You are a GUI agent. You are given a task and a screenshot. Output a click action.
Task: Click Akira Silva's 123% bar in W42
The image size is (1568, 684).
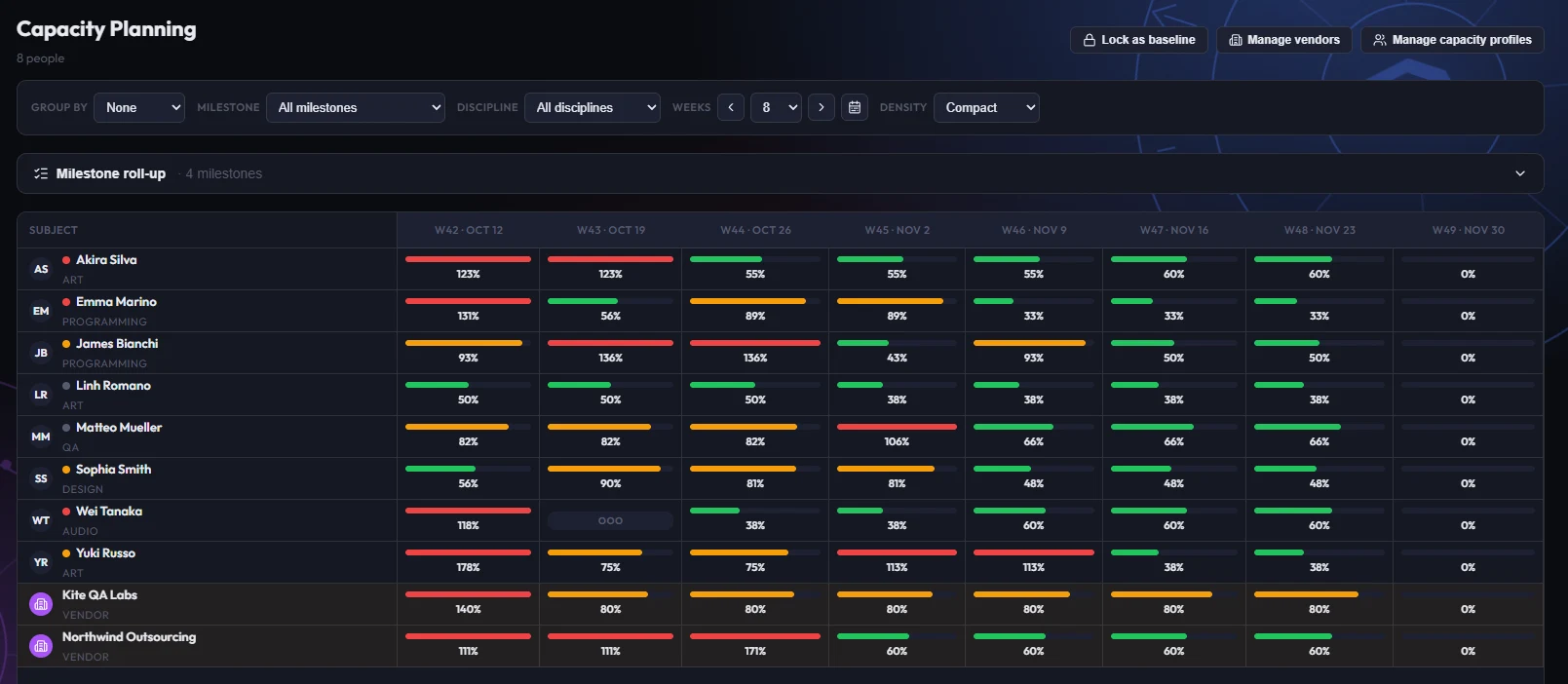[x=468, y=259]
